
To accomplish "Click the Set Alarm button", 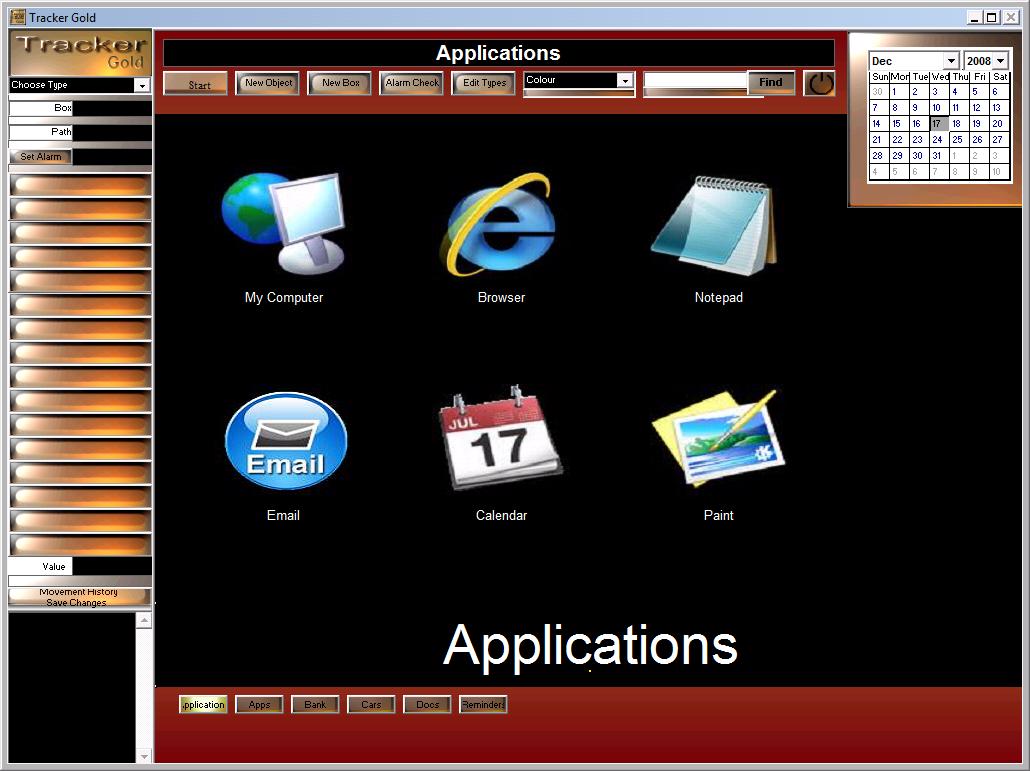I will [40, 156].
